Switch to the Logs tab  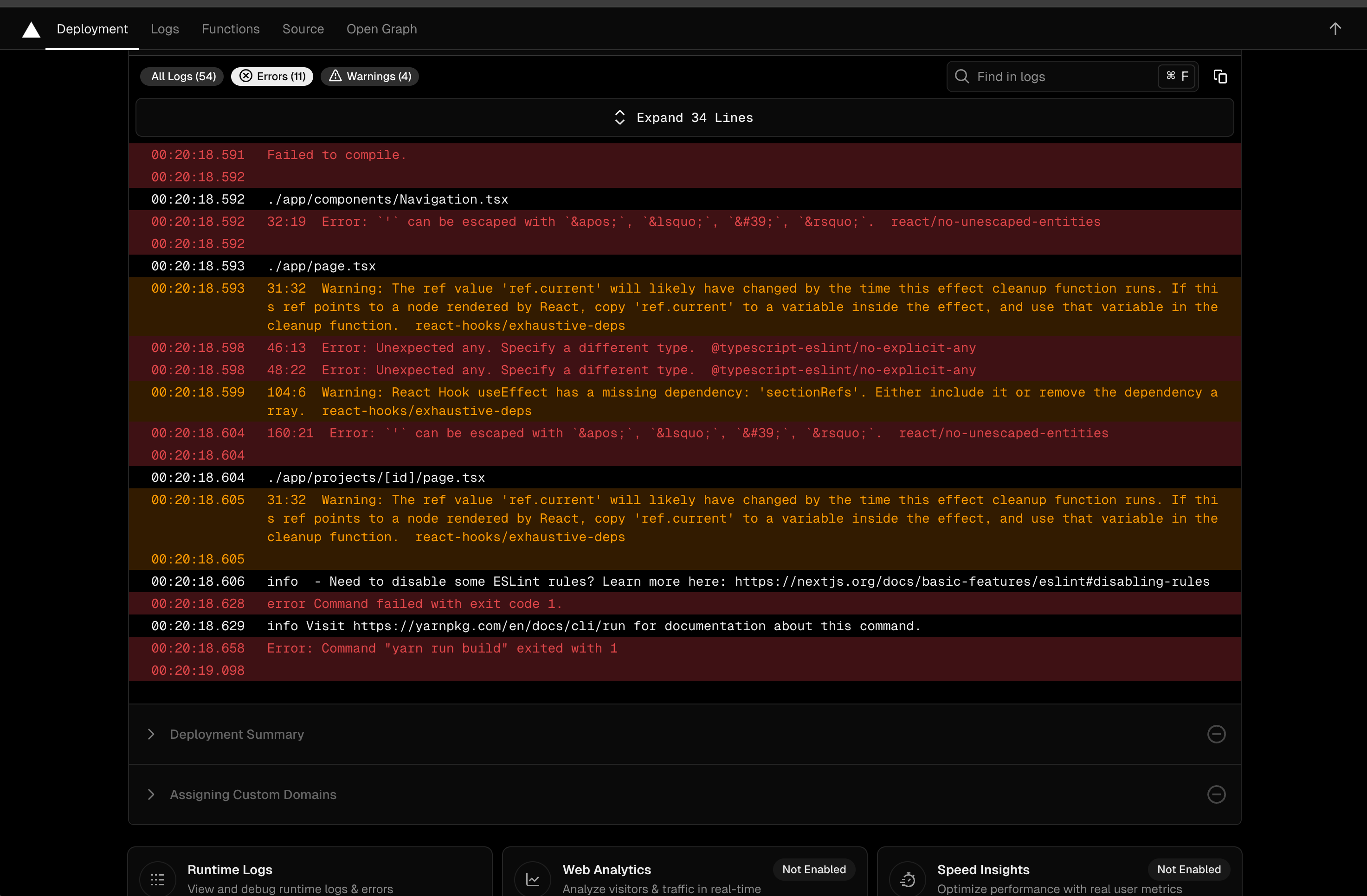pyautogui.click(x=165, y=29)
